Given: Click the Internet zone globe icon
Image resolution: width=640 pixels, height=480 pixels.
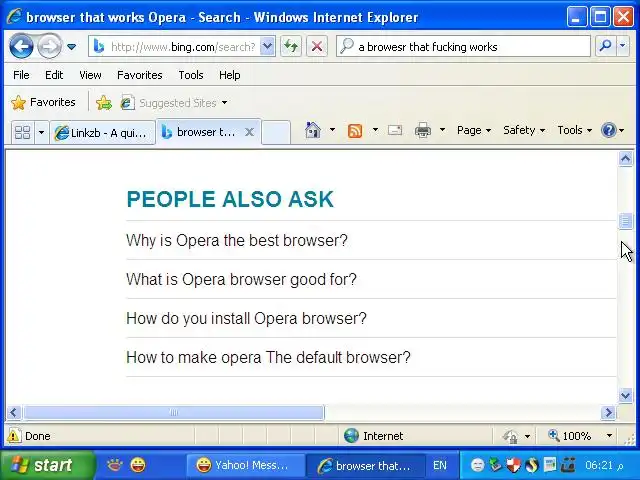Looking at the screenshot, I should (351, 436).
